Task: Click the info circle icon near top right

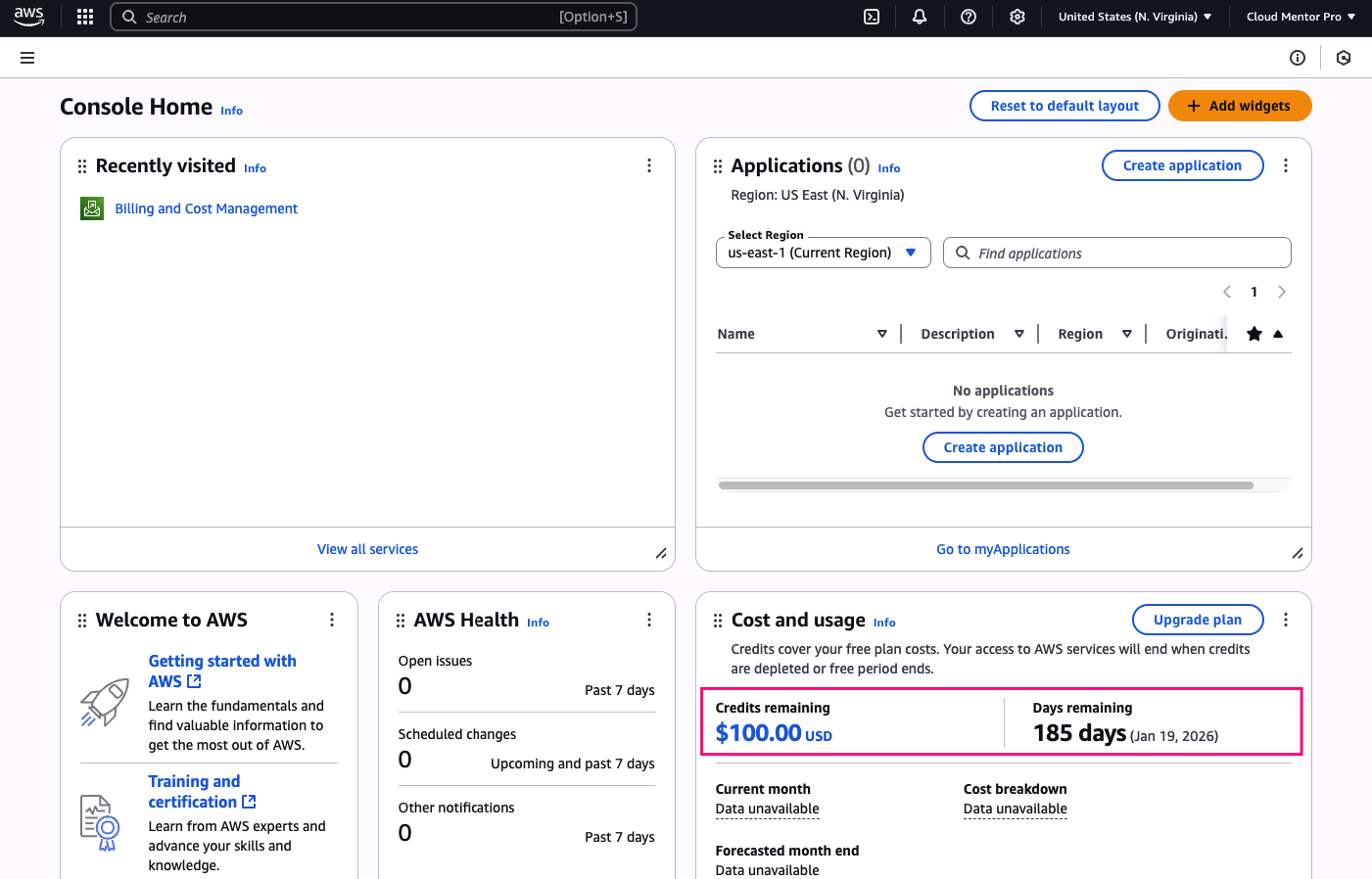Action: pyautogui.click(x=1298, y=58)
